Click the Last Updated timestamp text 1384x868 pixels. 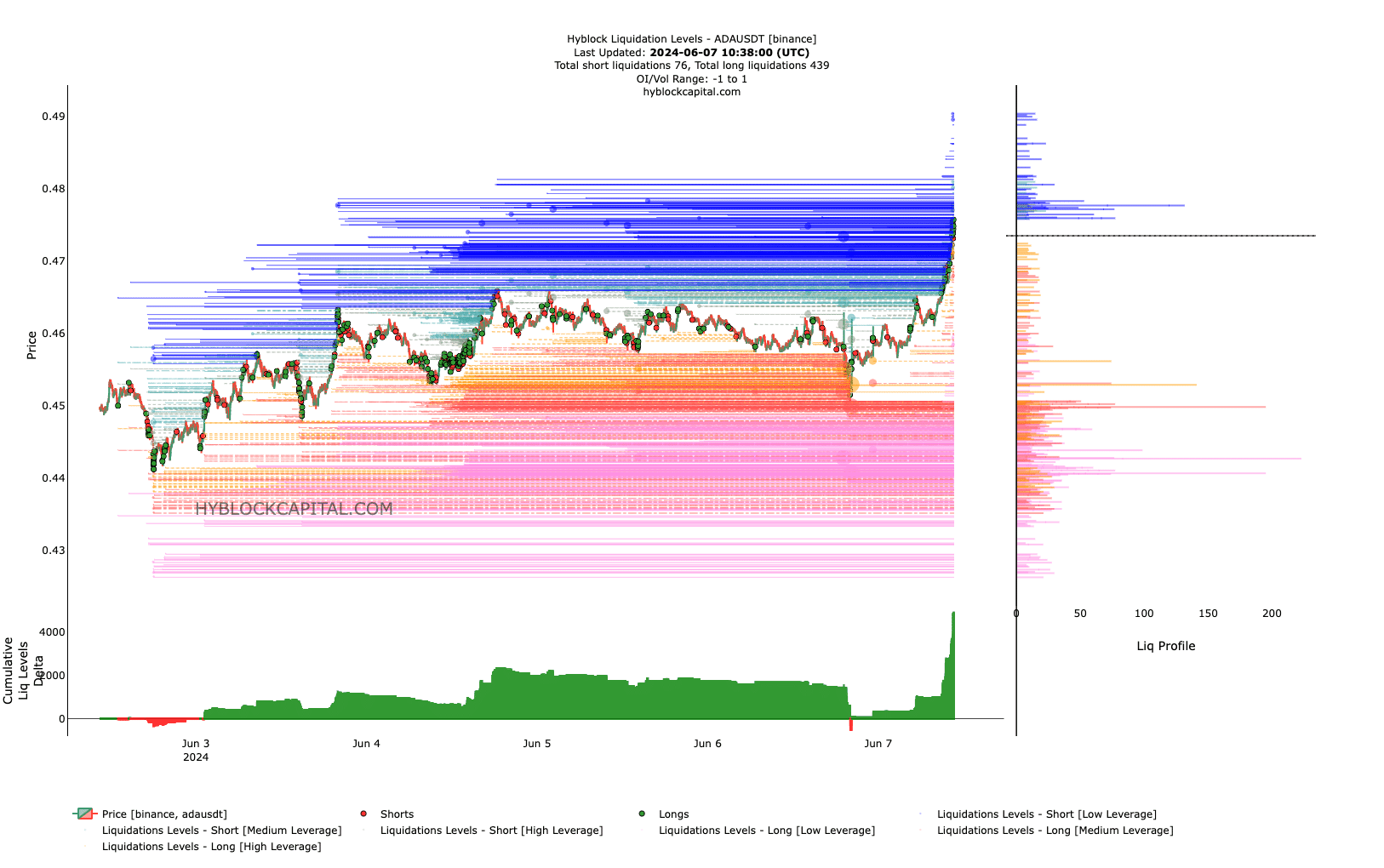692,53
